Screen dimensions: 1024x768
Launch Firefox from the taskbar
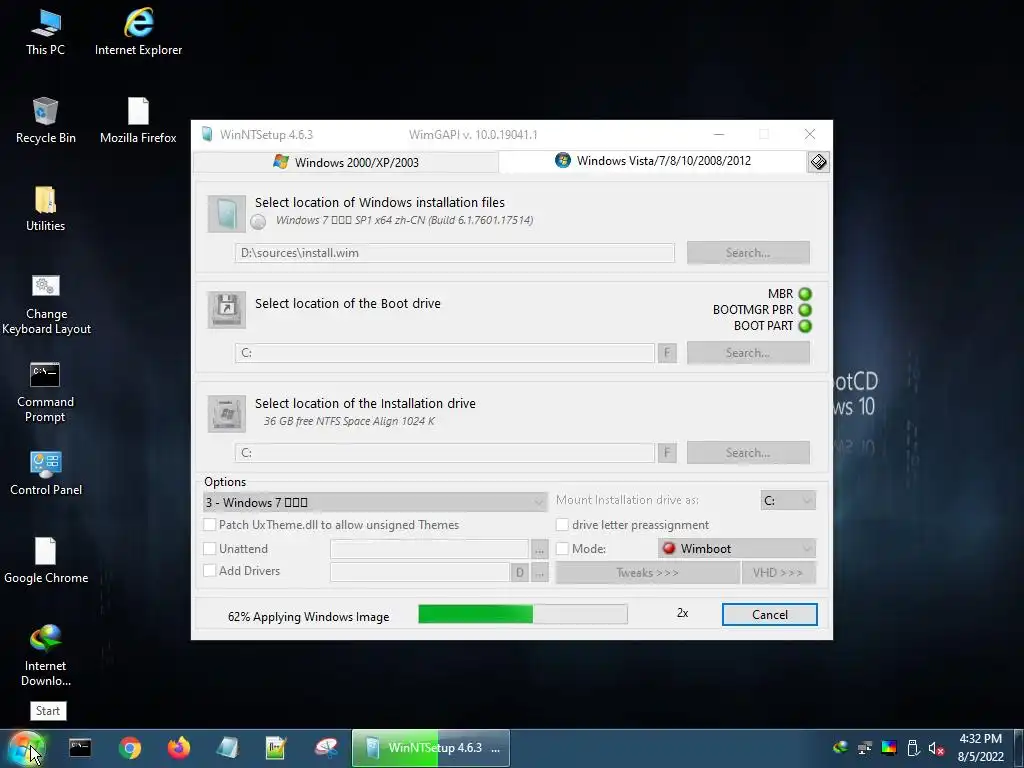(178, 748)
